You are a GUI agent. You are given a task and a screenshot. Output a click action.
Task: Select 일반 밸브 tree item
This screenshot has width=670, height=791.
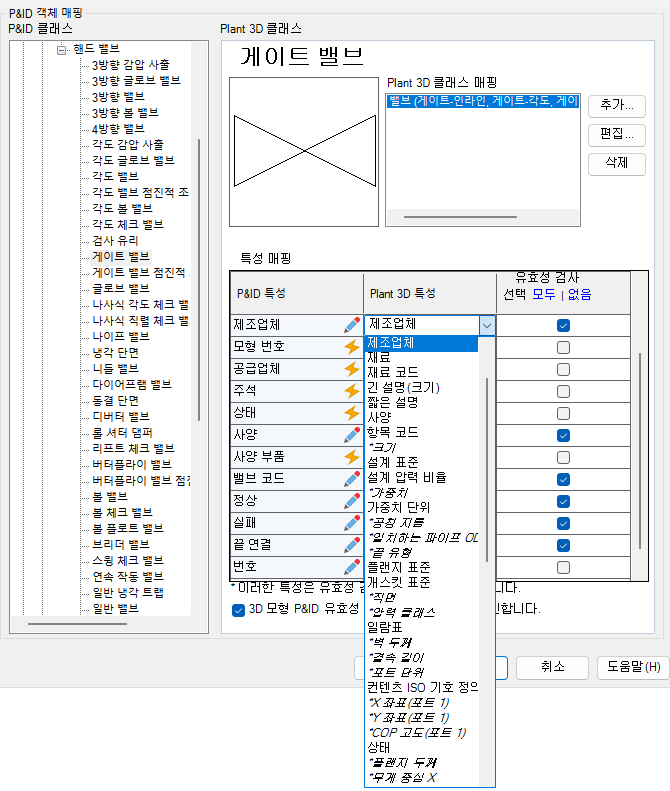115,609
